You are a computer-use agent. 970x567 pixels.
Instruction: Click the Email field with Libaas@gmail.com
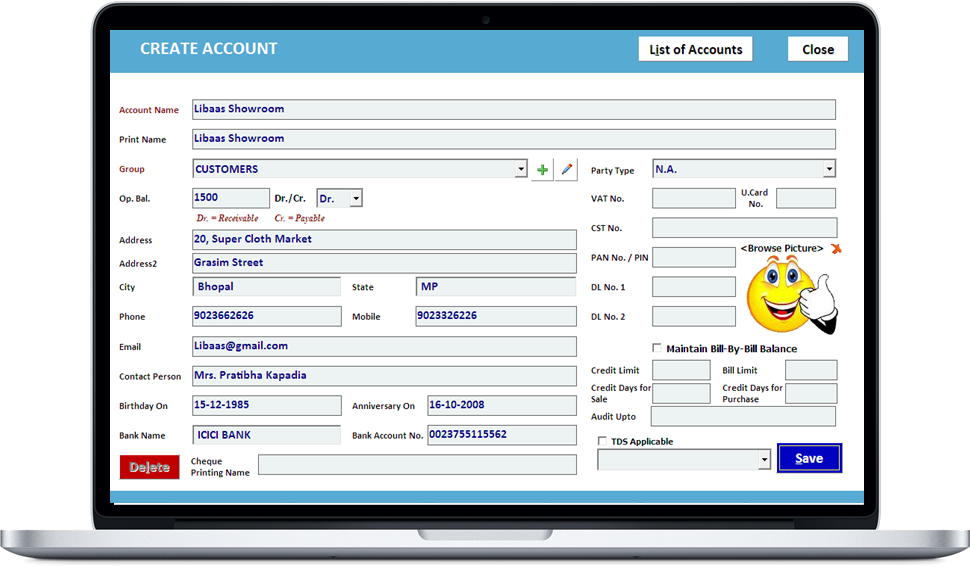(x=384, y=346)
